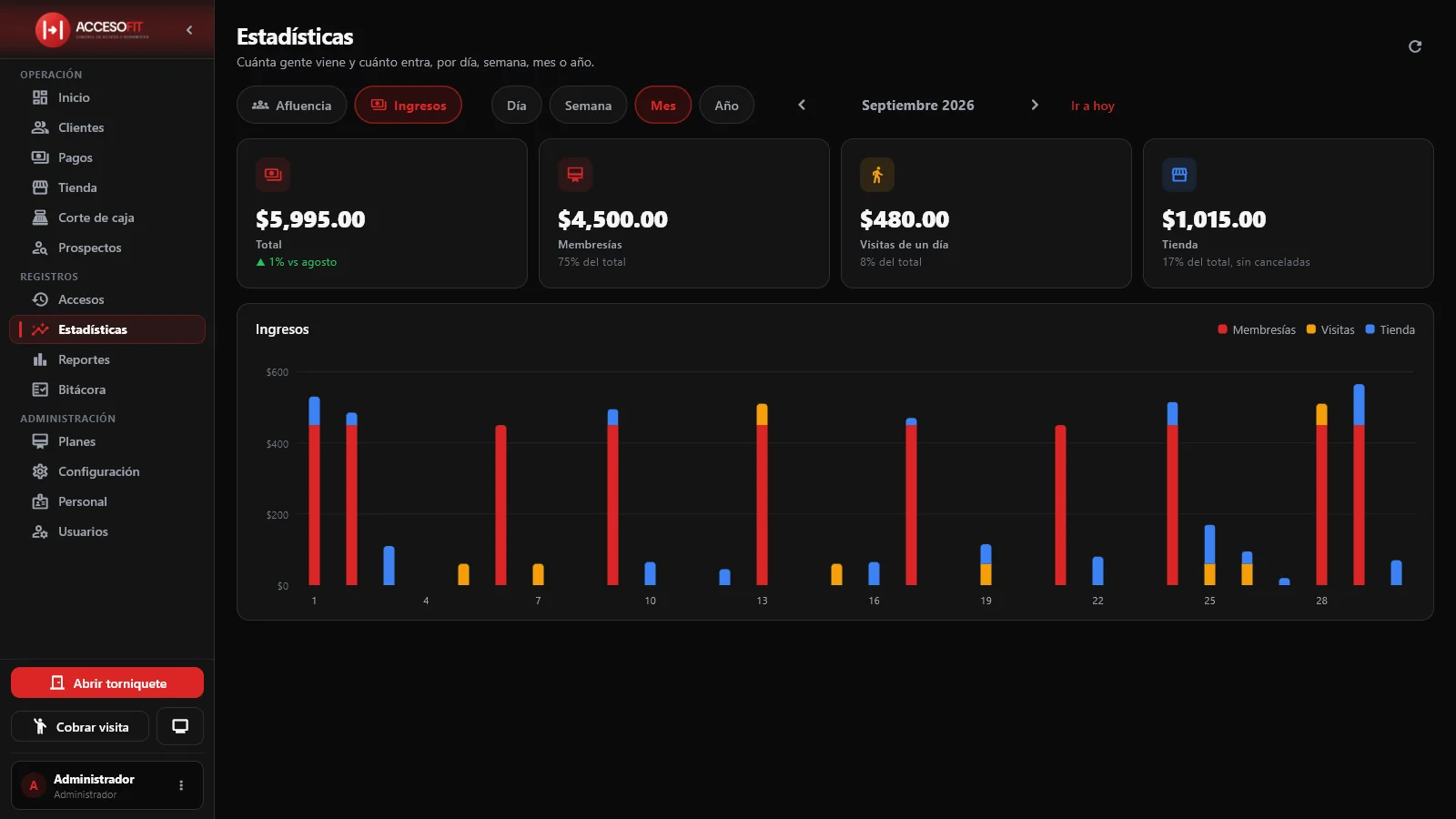Click the Estadísticas chart icon
This screenshot has height=819, width=1456.
tap(40, 329)
